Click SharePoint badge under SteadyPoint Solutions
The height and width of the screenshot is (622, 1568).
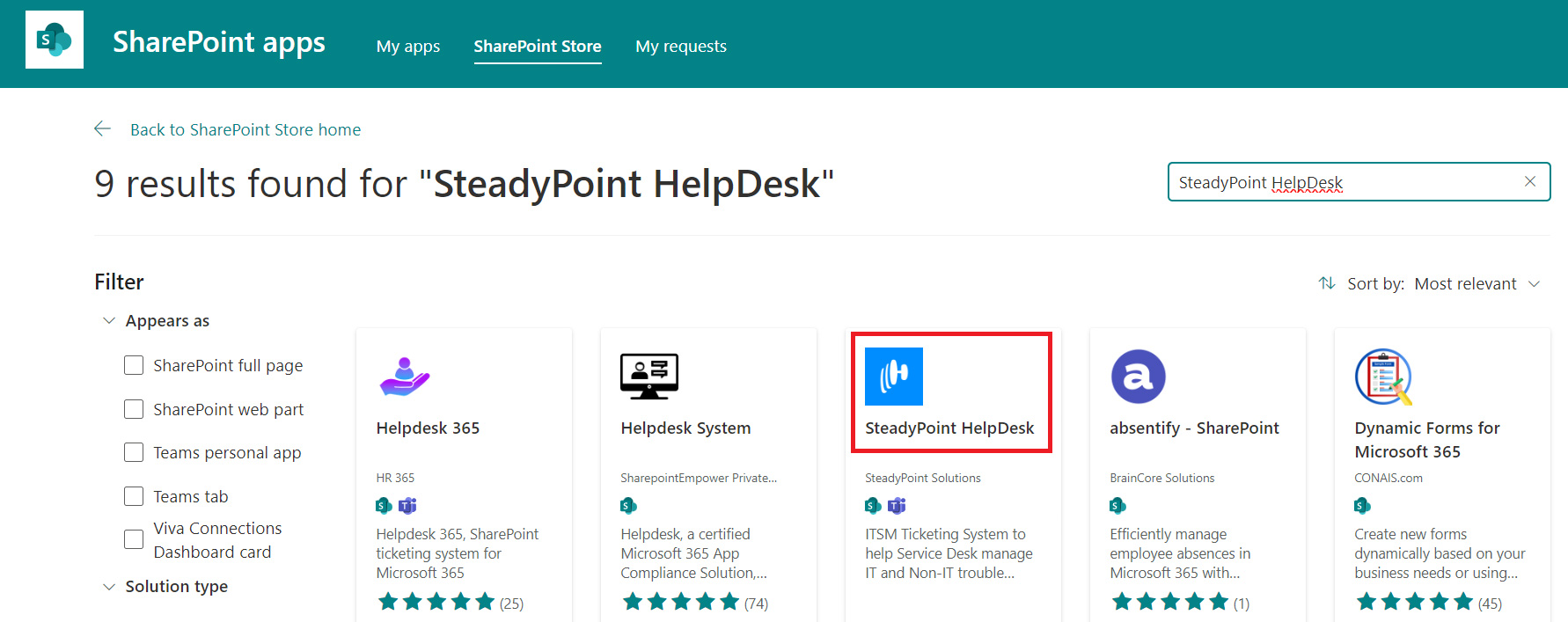[x=873, y=505]
